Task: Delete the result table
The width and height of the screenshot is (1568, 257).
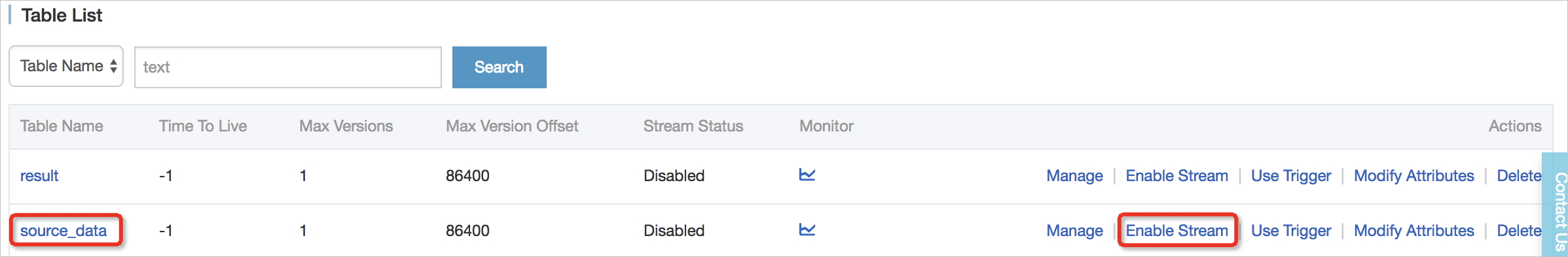Action: pyautogui.click(x=1519, y=176)
